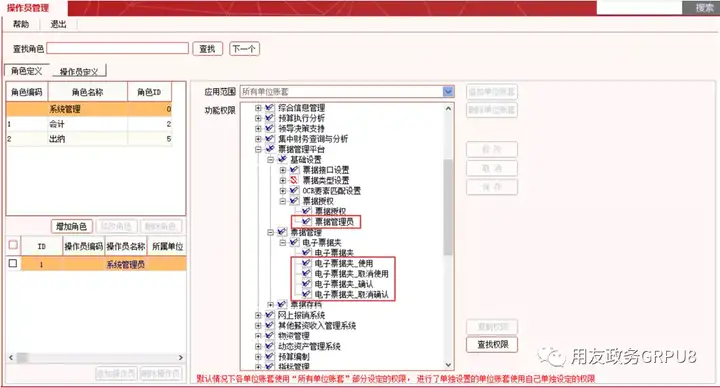Click the 增加角色 button

click(71, 226)
